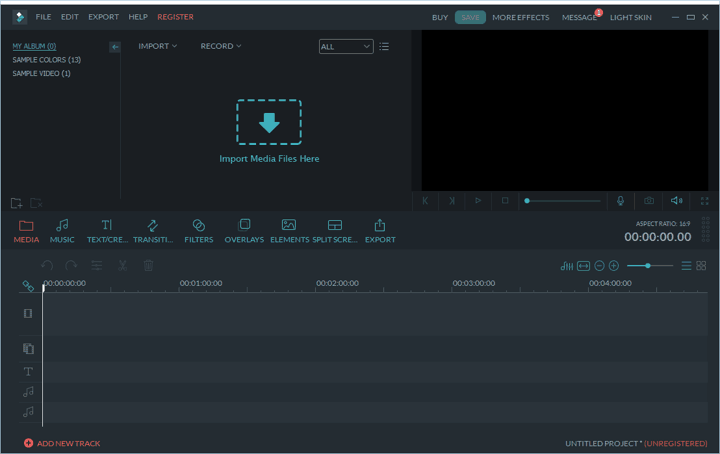
Task: Click the undo icon
Action: pyautogui.click(x=47, y=265)
